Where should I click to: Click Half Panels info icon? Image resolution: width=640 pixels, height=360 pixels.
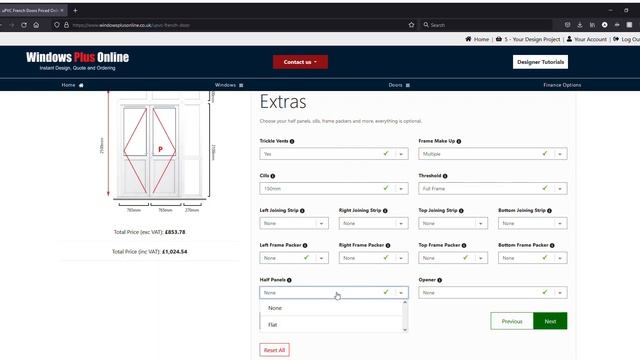(289, 280)
